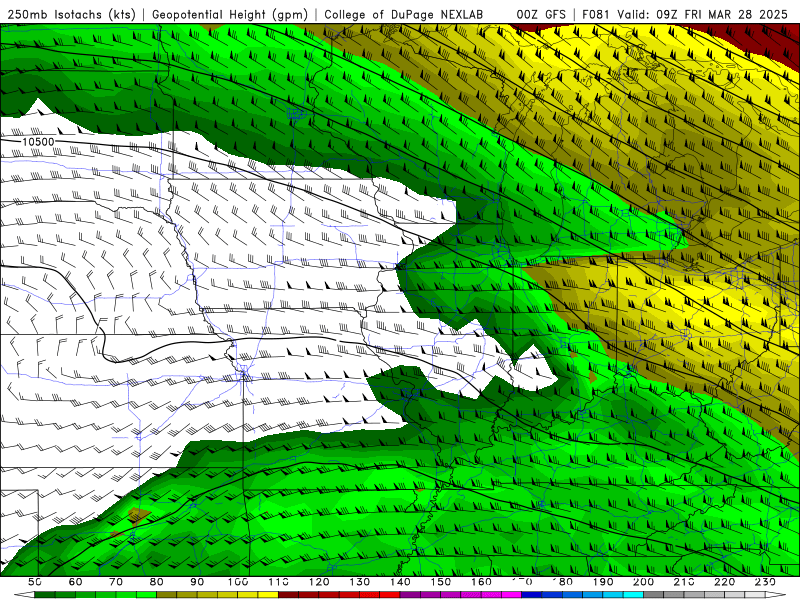The width and height of the screenshot is (800, 600).
Task: Click the '220' value on the color scale
Action: click(x=725, y=582)
